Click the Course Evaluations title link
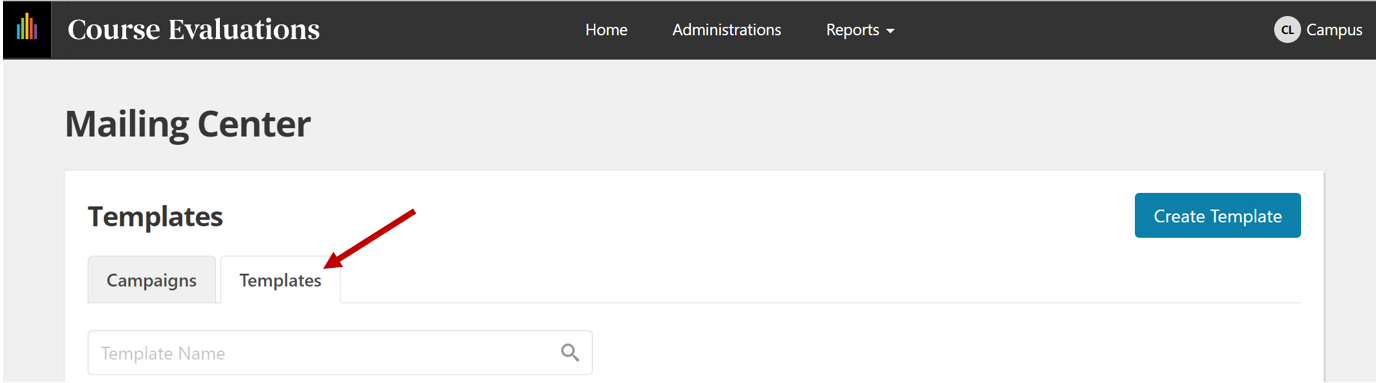The image size is (1376, 383). point(194,30)
